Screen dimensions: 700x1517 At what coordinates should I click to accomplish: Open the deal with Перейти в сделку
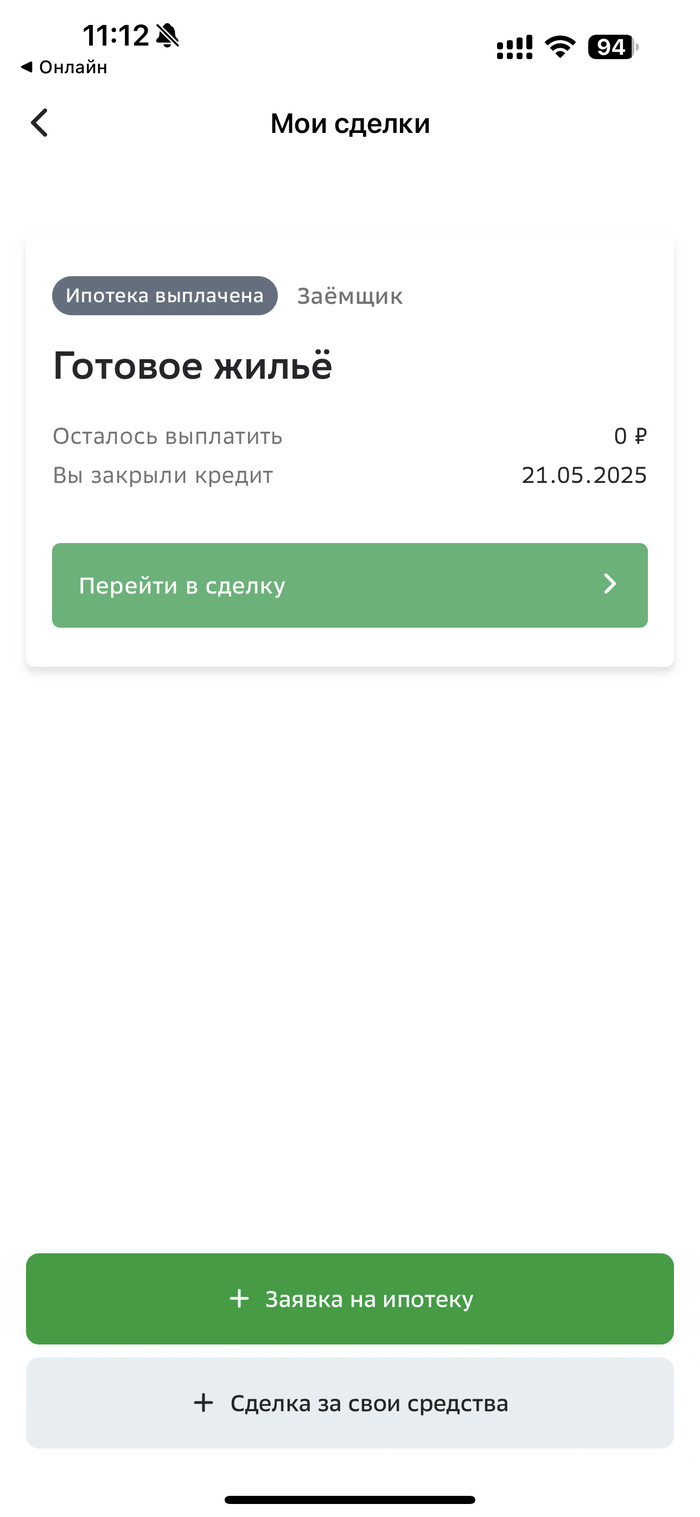(x=350, y=585)
